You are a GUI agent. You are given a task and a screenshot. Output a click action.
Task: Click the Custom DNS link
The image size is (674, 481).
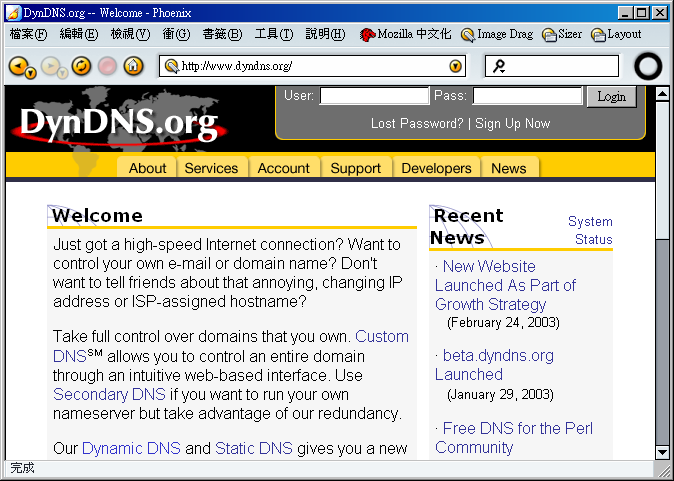click(382, 336)
